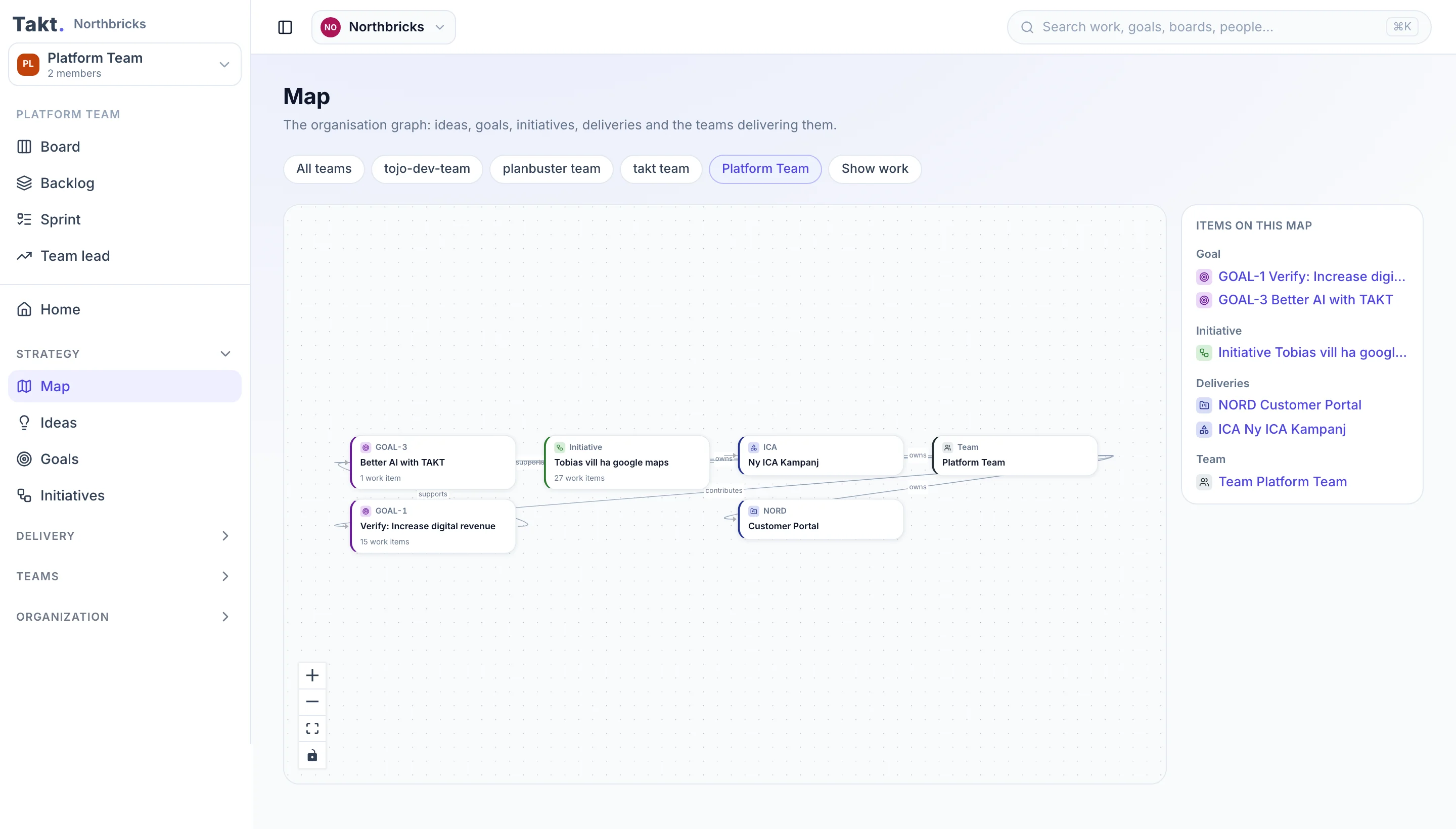Click the map zoom in plus button
Viewport: 1456px width, 829px height.
[312, 675]
